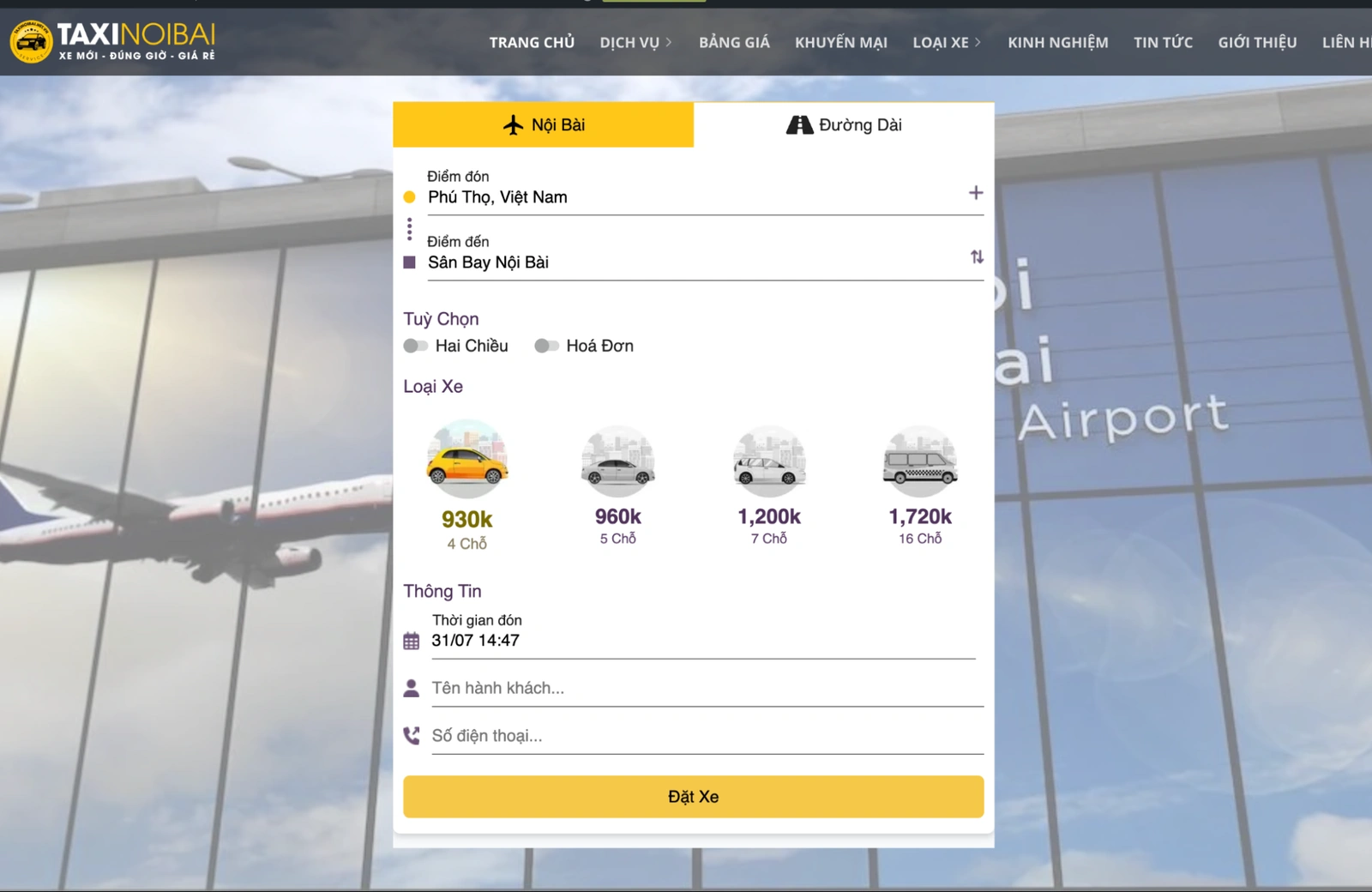The image size is (1372, 892).
Task: Click the Taxi Noi Bai logo
Action: point(112,41)
